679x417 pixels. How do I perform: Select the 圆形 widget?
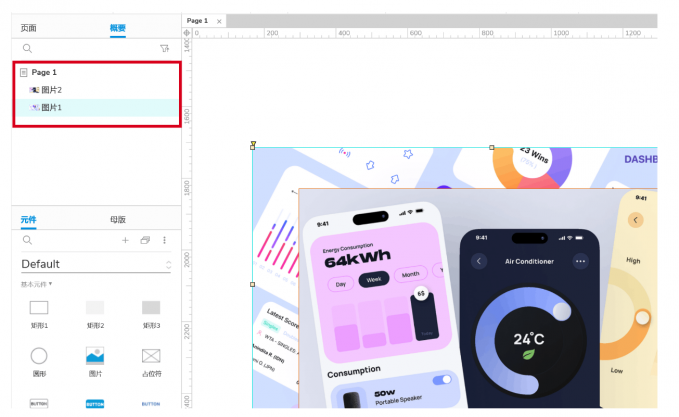tap(39, 362)
